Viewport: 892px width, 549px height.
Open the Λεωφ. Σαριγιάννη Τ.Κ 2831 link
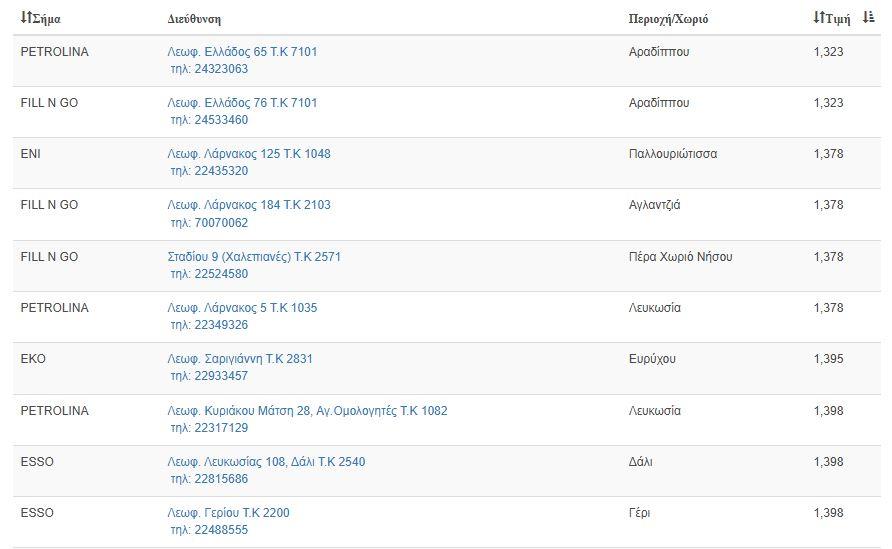(240, 359)
